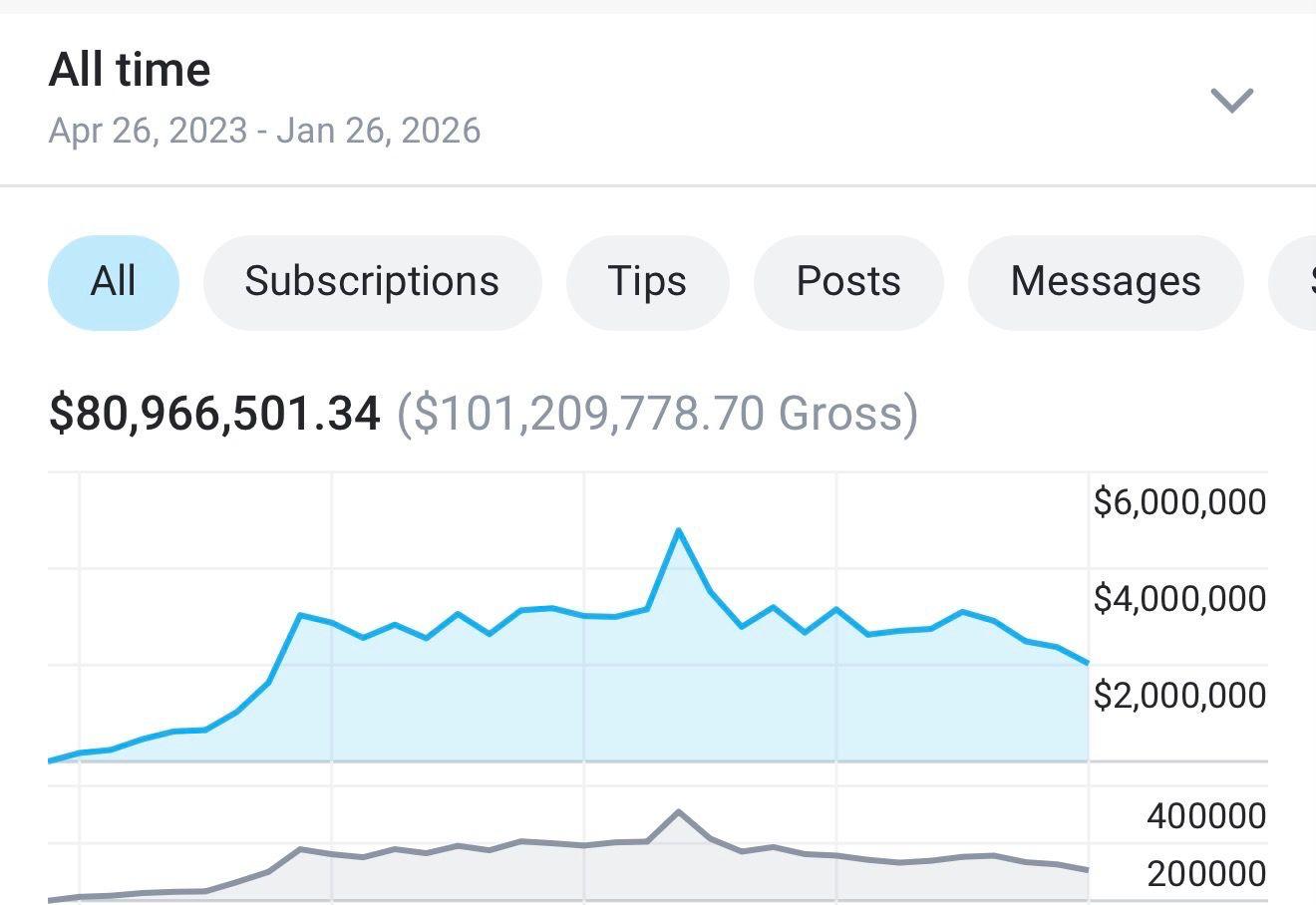Select the partially visible chip after Messages
This screenshot has width=1316, height=905.
click(x=1296, y=282)
